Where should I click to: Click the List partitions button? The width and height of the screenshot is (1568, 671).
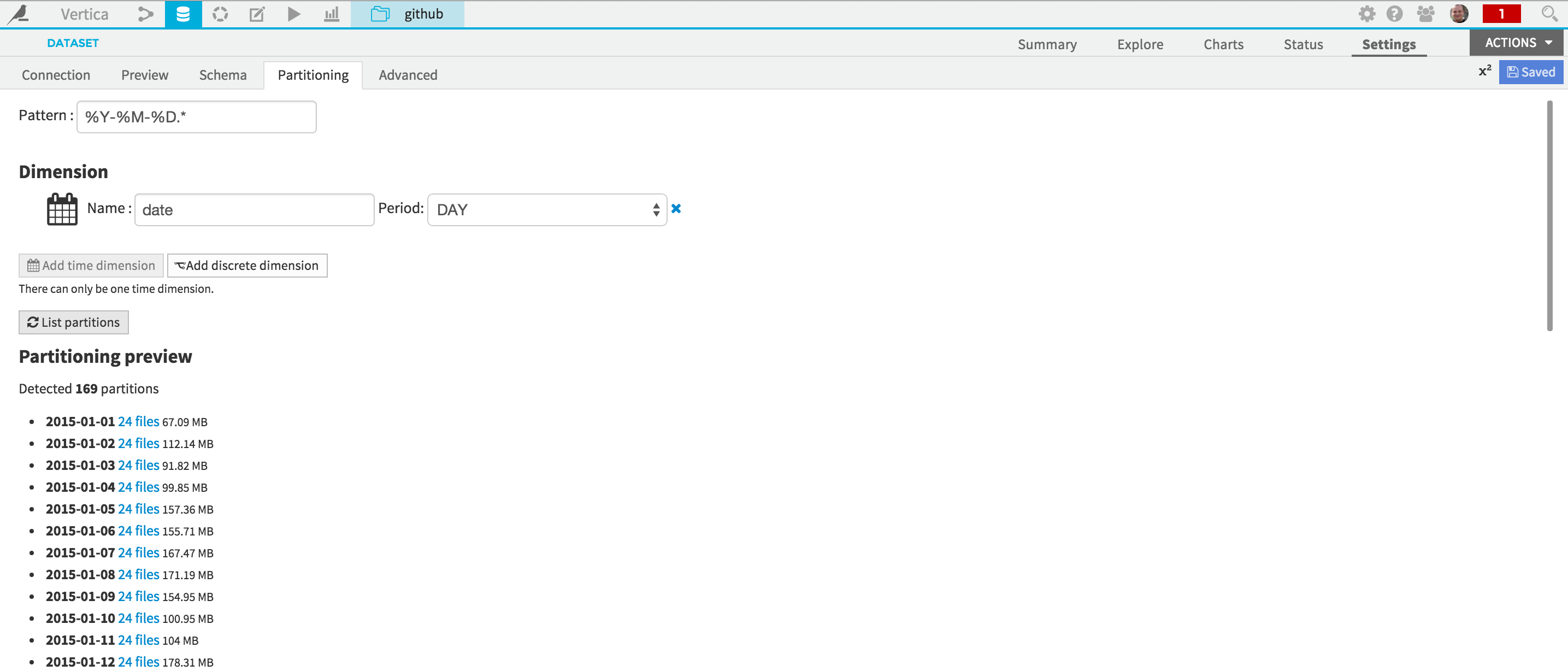click(74, 322)
